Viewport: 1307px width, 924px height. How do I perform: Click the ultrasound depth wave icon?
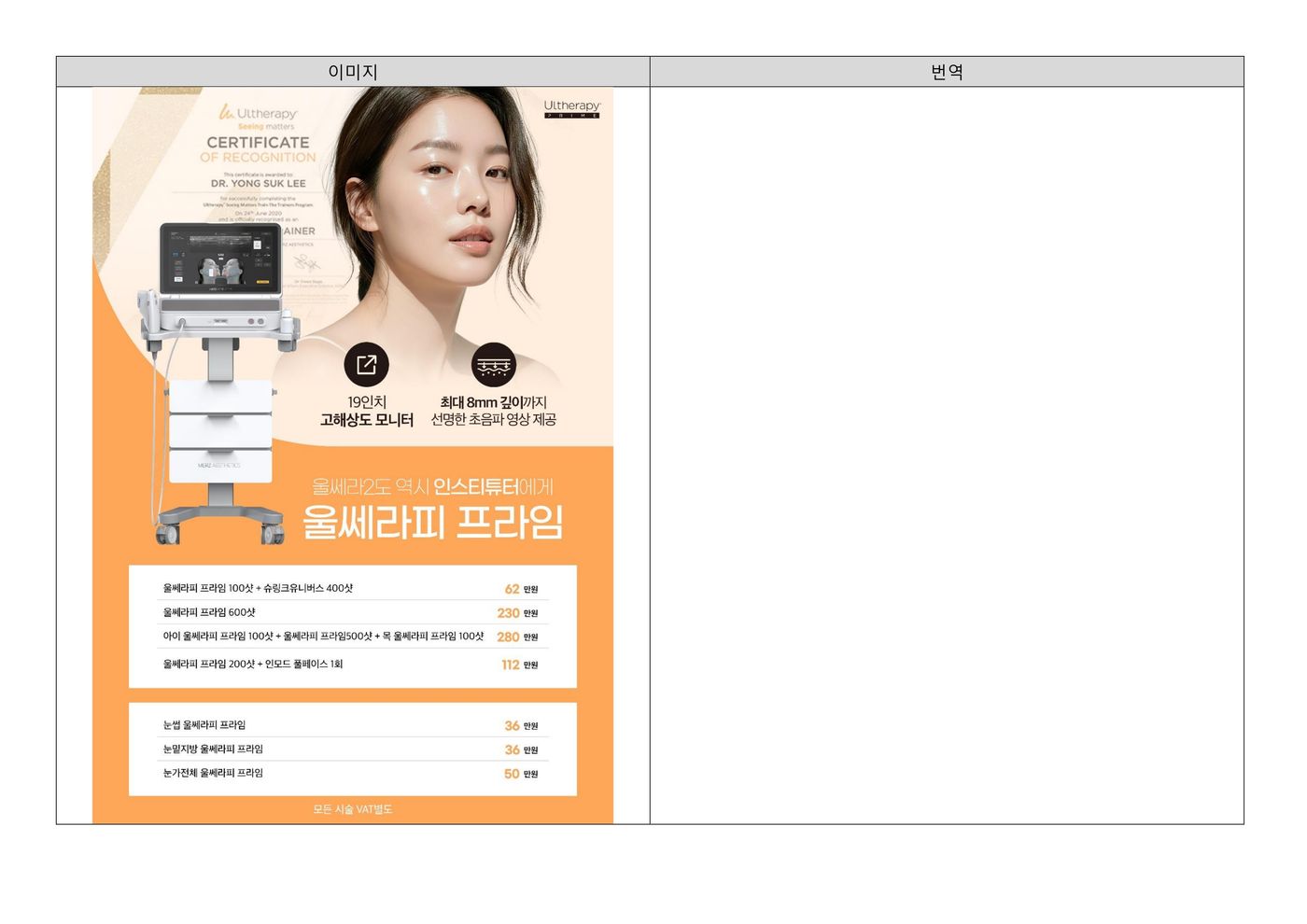click(x=493, y=364)
